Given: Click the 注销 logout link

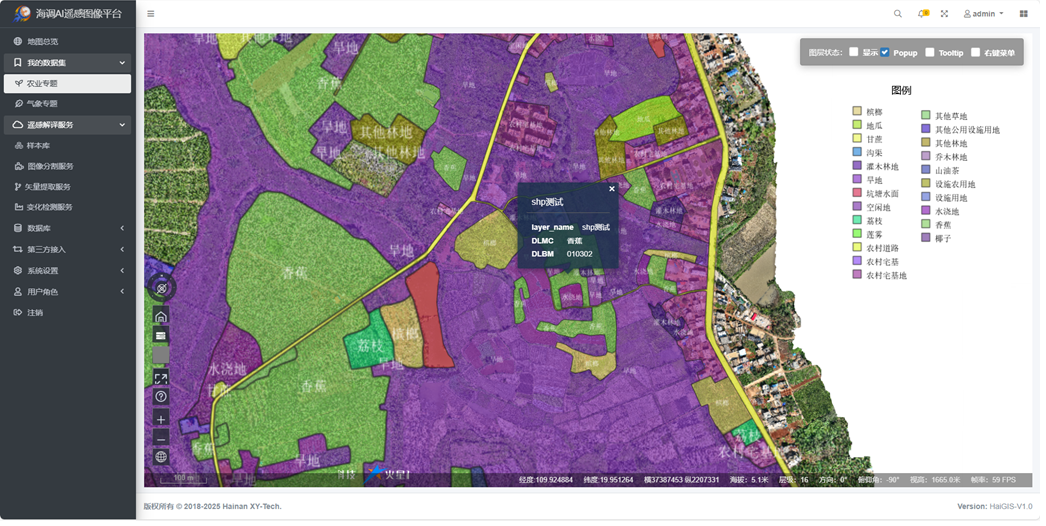Looking at the screenshot, I should [35, 314].
